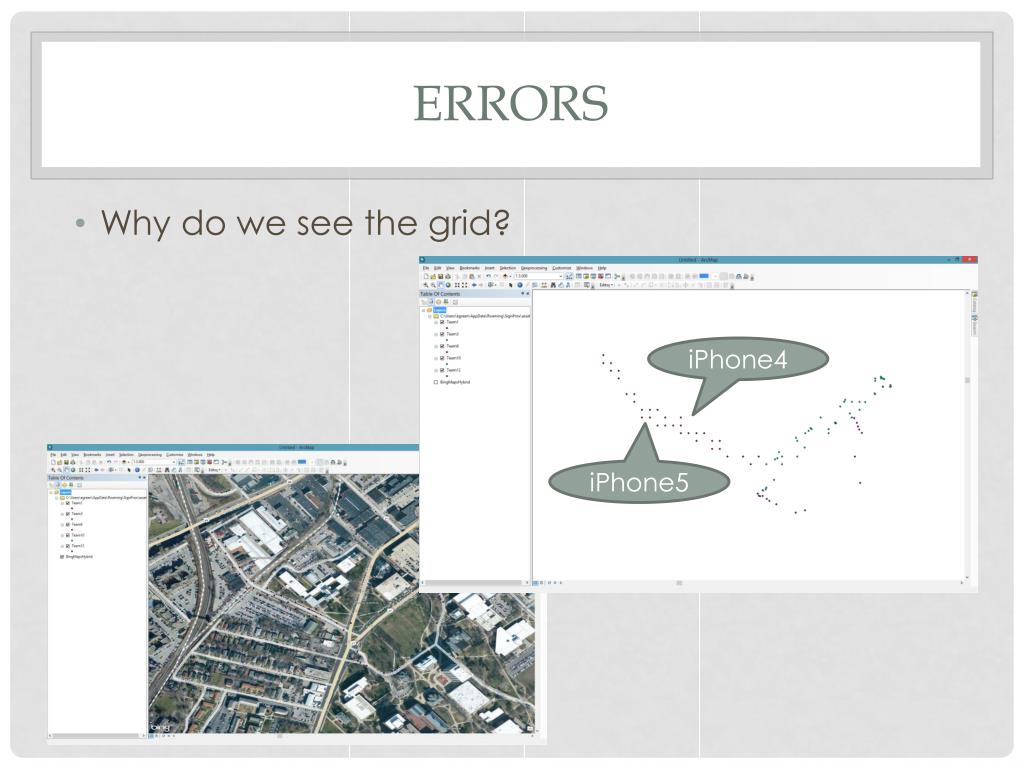Select blue Identify tool in aerial-imagery ArcMap window
This screenshot has width=1024, height=768.
tap(137, 470)
